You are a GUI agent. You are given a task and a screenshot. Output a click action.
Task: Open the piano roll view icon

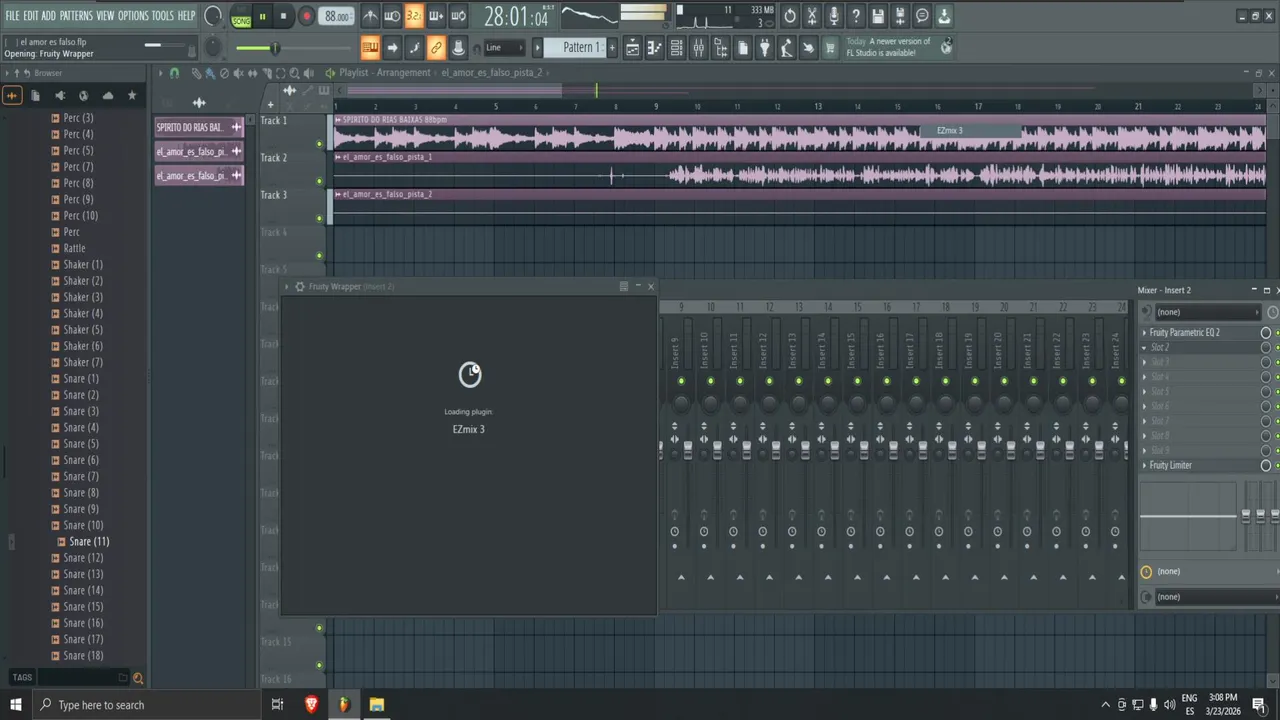click(654, 47)
